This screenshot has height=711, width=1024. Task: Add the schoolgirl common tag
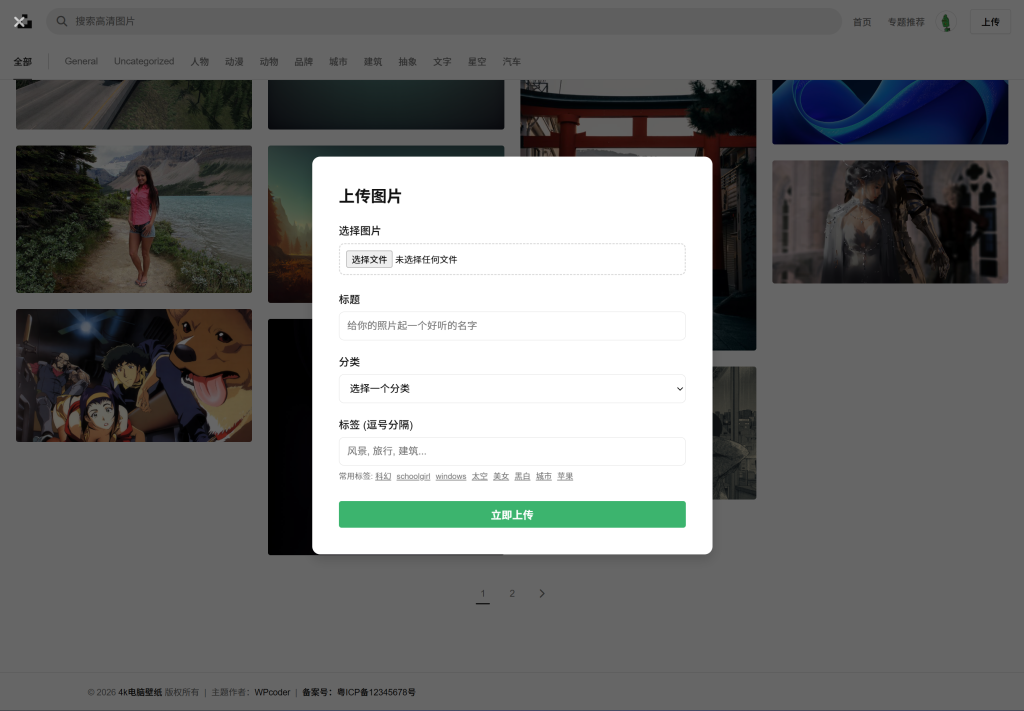click(413, 477)
